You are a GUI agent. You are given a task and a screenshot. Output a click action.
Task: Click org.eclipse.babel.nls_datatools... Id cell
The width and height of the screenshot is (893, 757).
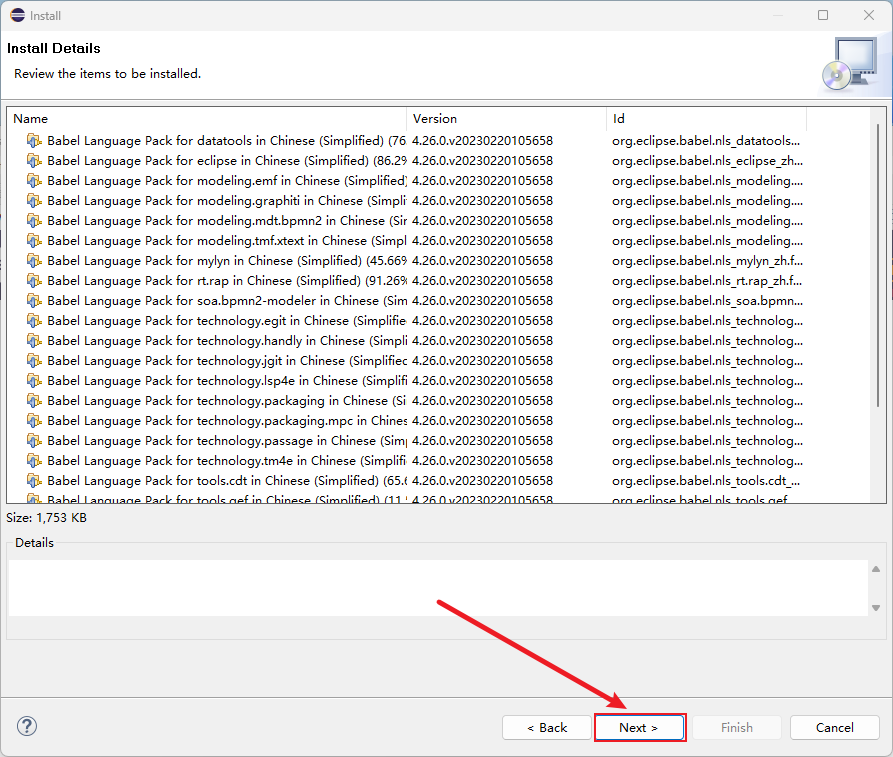pyautogui.click(x=706, y=141)
